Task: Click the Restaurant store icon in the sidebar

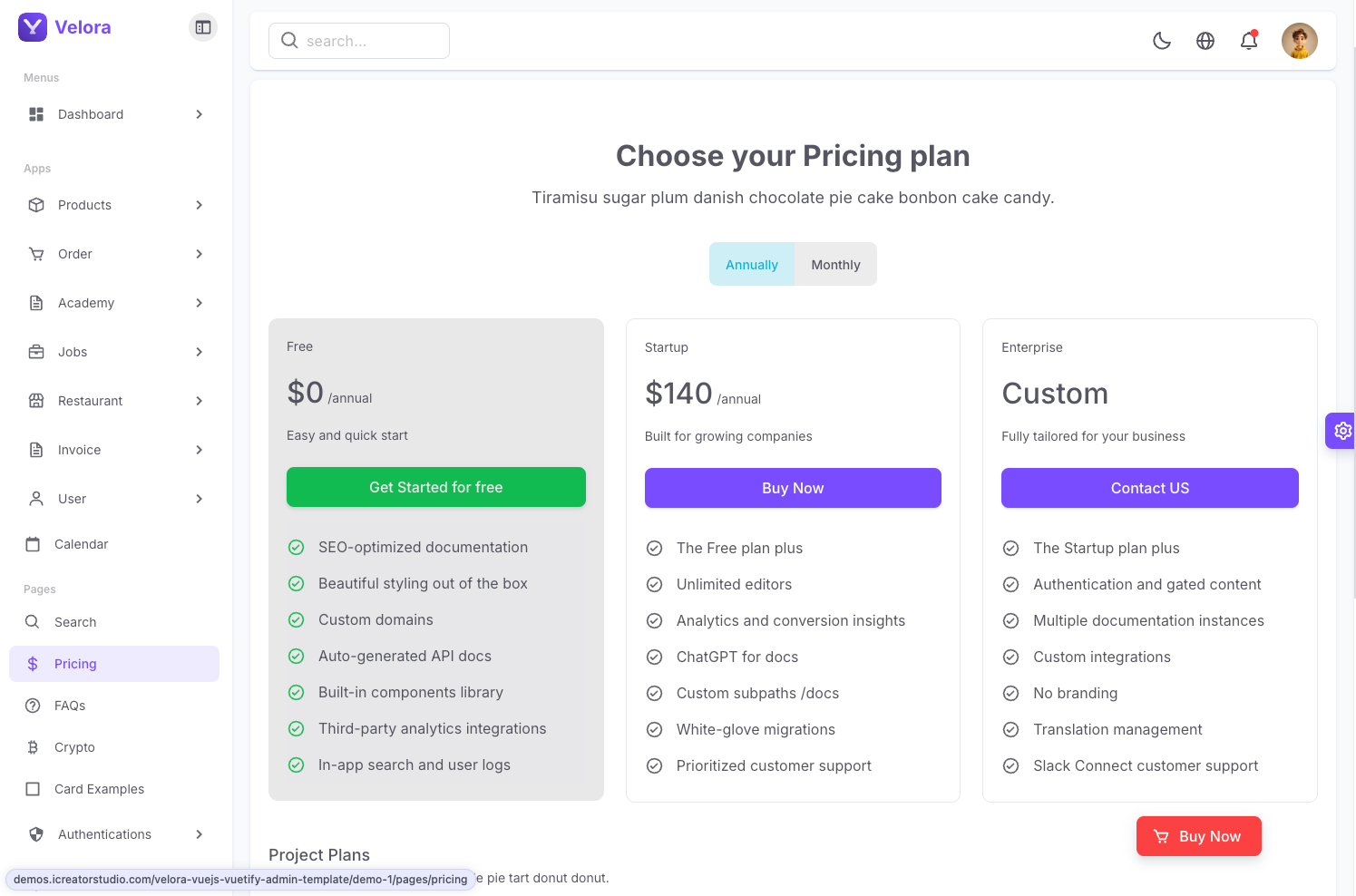Action: (36, 401)
